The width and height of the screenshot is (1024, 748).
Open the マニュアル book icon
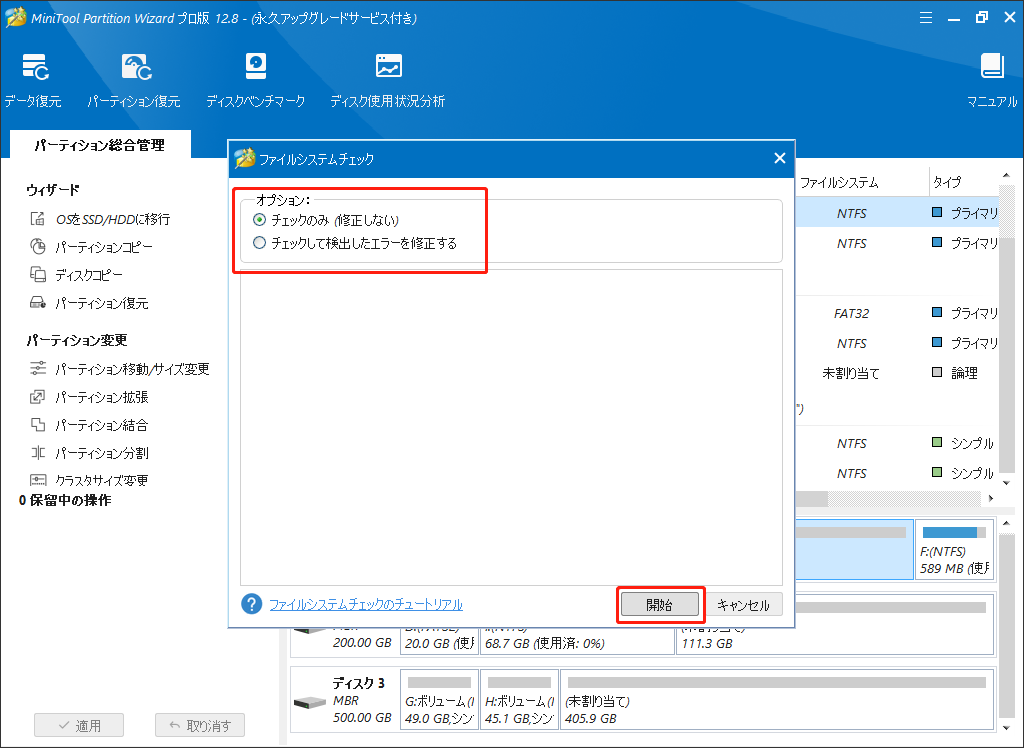tap(992, 68)
